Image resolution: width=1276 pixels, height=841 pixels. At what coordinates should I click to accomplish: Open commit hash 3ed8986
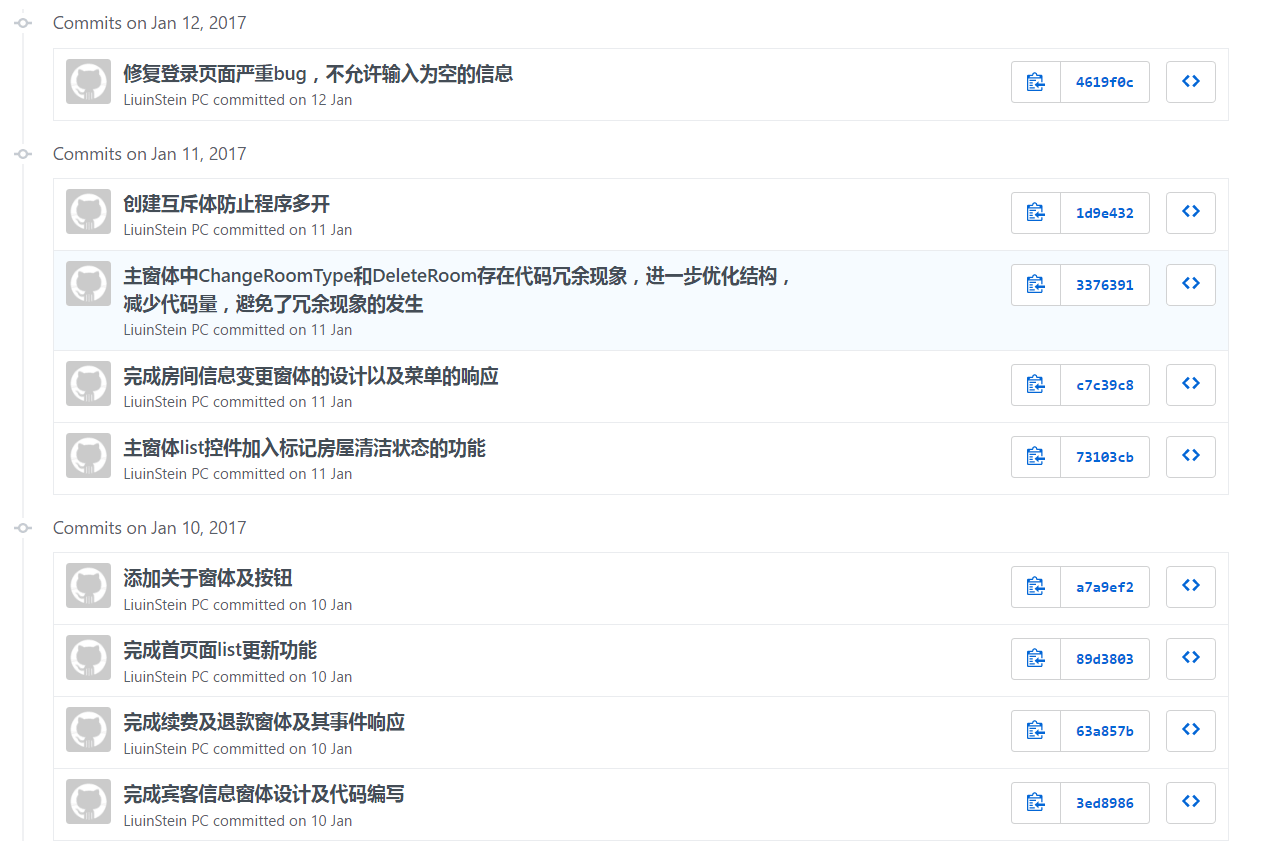point(1104,802)
